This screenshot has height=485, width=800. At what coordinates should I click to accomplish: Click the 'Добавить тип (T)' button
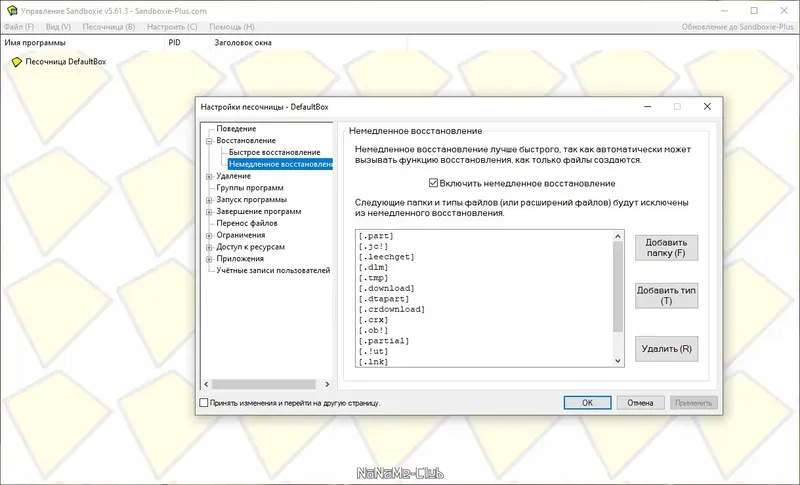[666, 295]
